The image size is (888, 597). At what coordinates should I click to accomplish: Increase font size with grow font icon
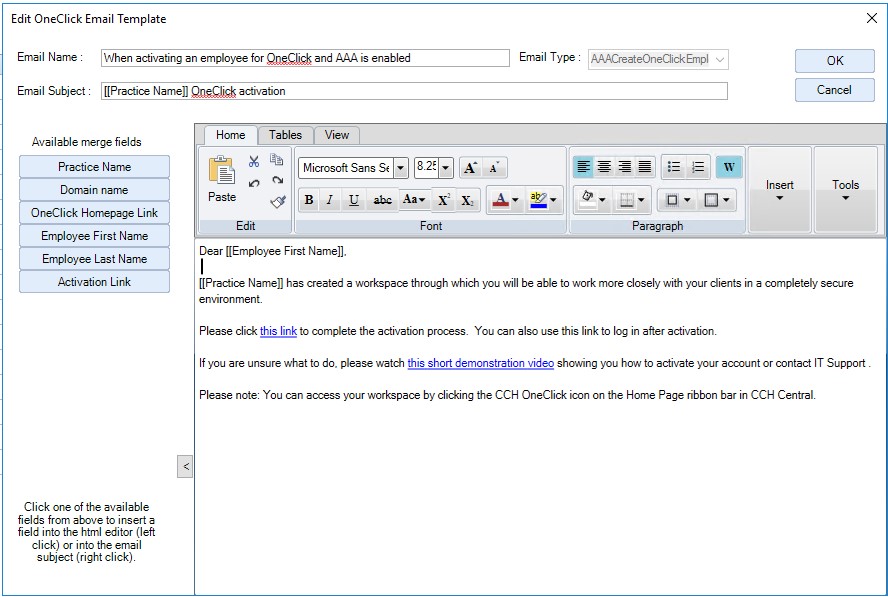tap(471, 168)
